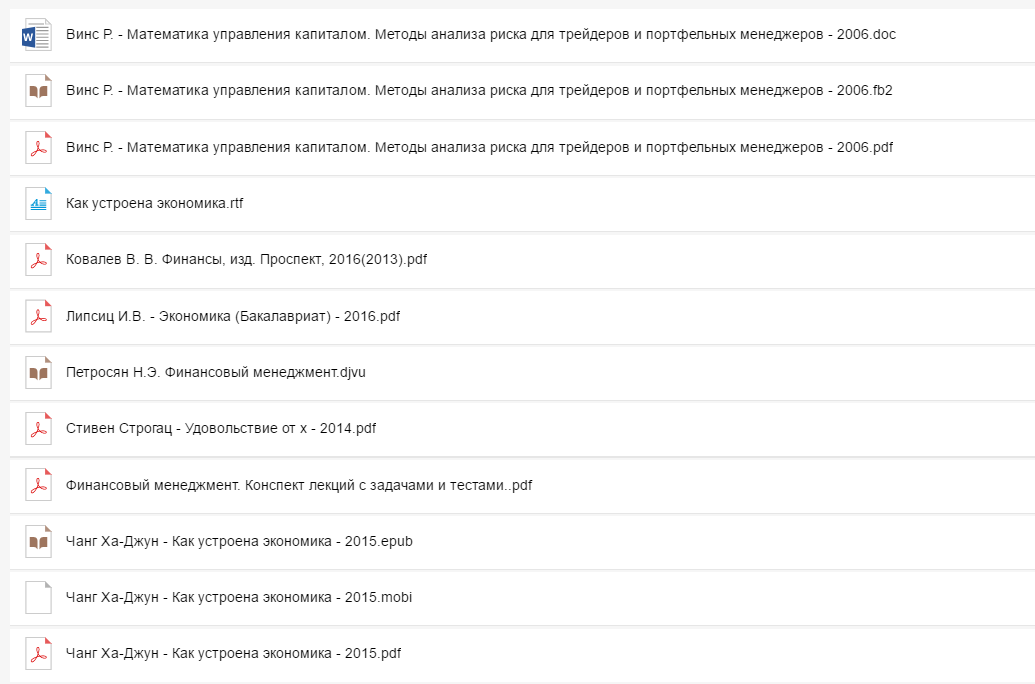Image resolution: width=1035 pixels, height=684 pixels.
Task: Click the blank file icon for the .mobi file
Action: point(36,597)
